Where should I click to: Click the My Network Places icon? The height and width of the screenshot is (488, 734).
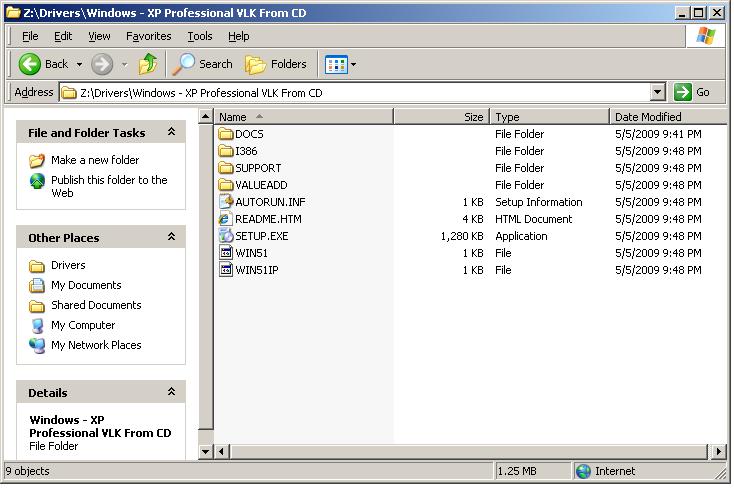(x=37, y=346)
